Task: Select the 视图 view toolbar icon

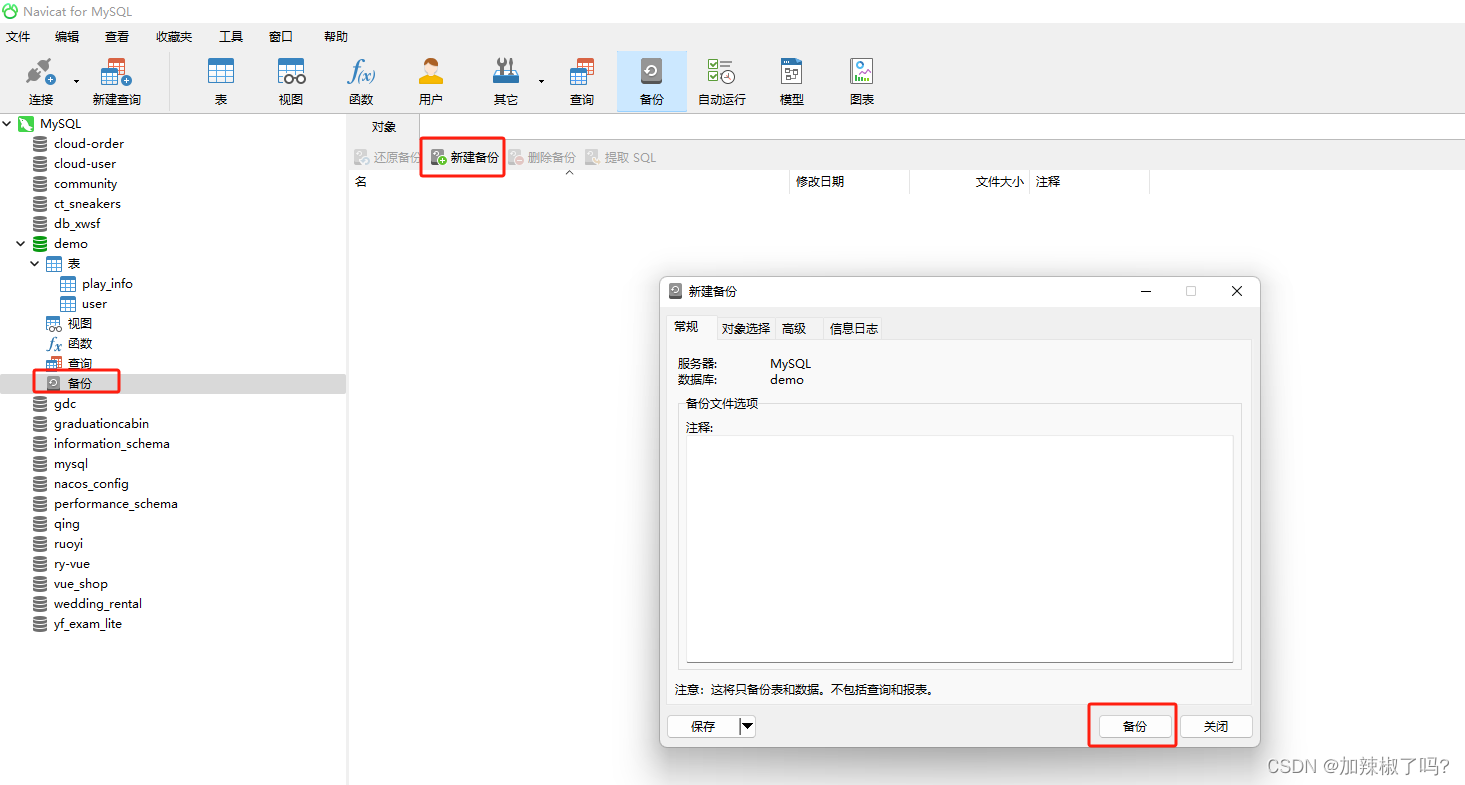Action: [291, 81]
